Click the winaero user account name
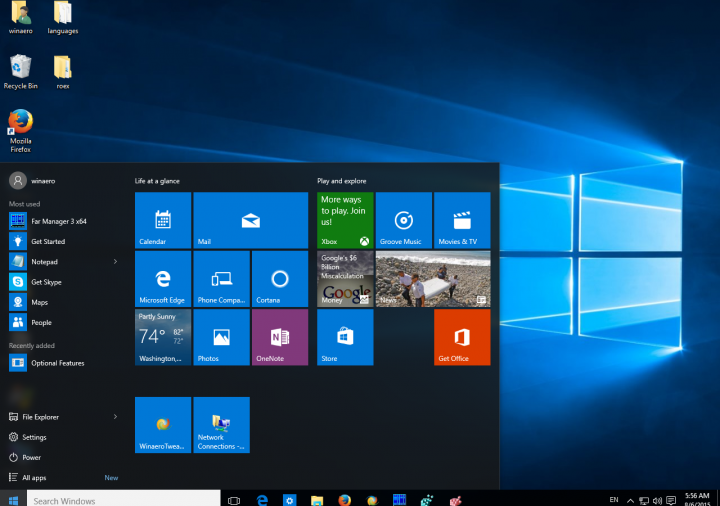This screenshot has height=506, width=720. point(43,181)
